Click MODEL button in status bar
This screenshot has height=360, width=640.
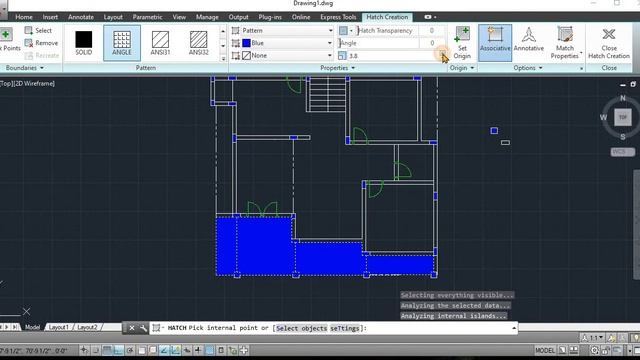tap(545, 350)
